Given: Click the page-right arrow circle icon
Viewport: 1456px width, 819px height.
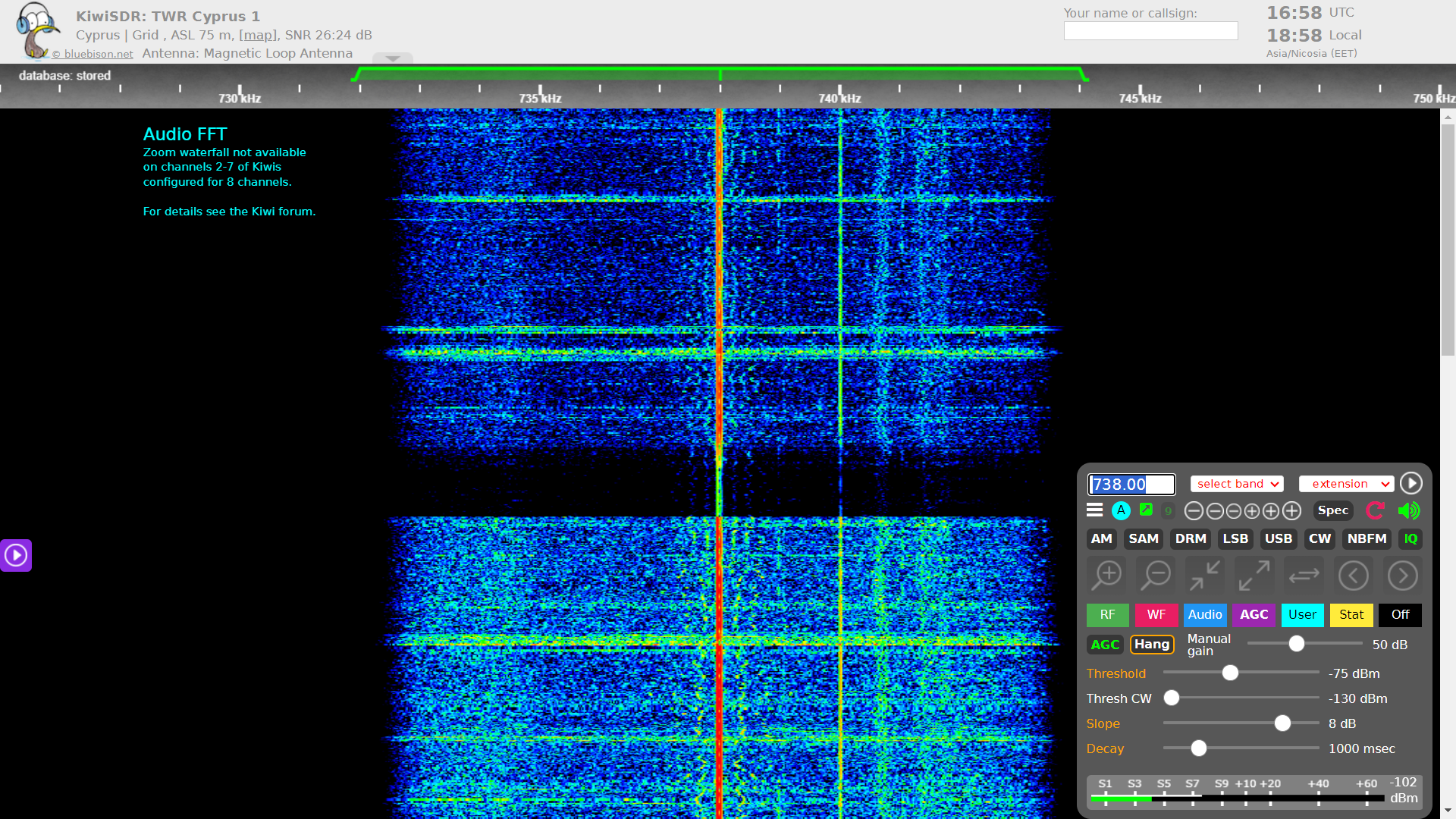Looking at the screenshot, I should point(1402,576).
